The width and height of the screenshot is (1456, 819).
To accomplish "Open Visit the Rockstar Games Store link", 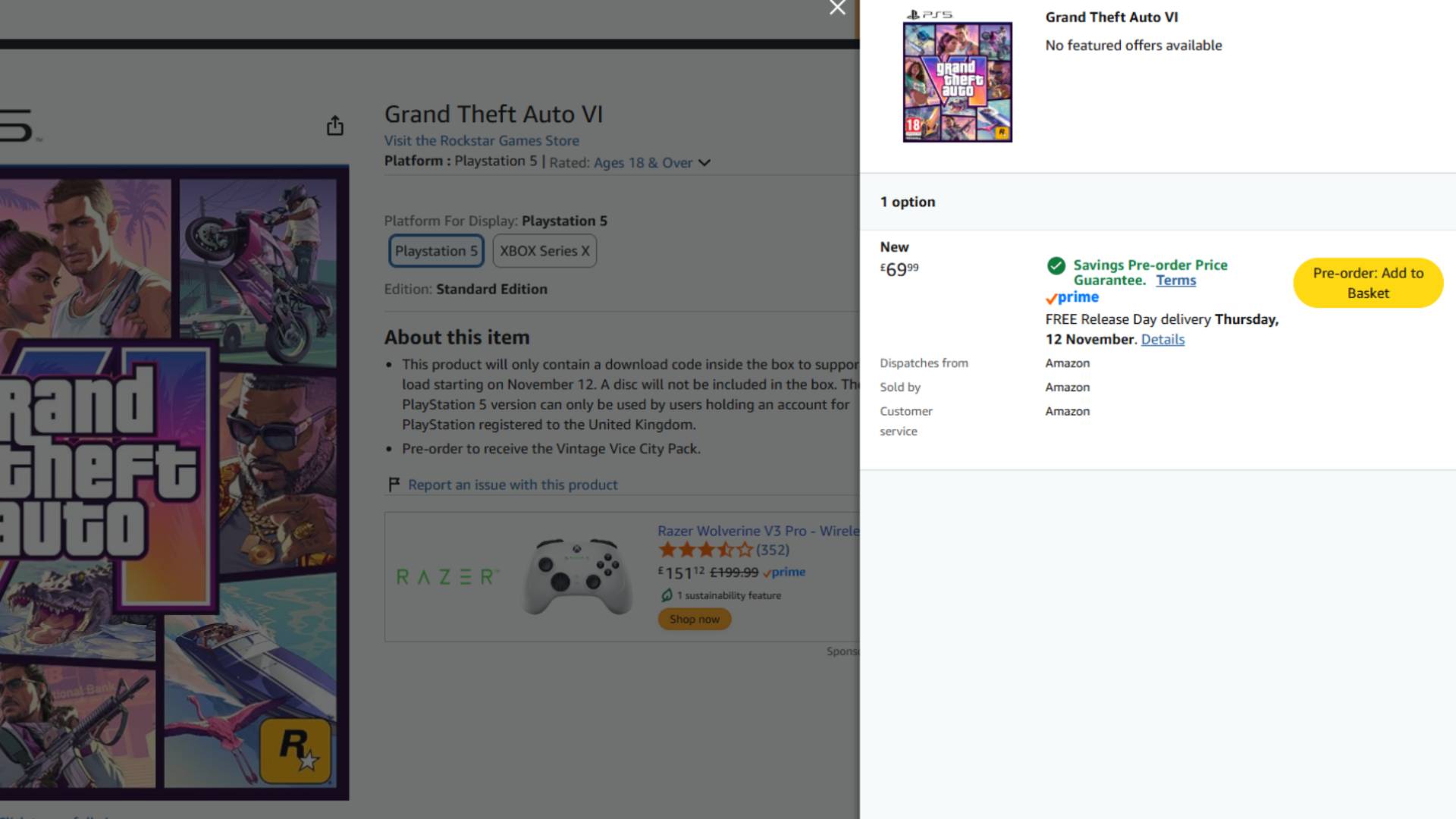I will pyautogui.click(x=482, y=140).
